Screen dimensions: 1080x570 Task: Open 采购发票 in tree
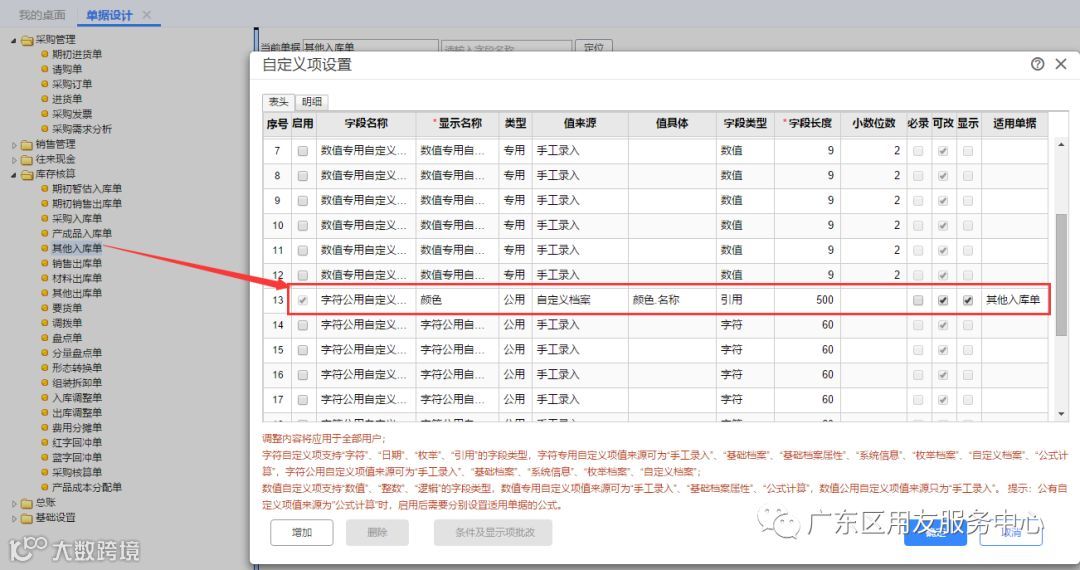click(72, 114)
